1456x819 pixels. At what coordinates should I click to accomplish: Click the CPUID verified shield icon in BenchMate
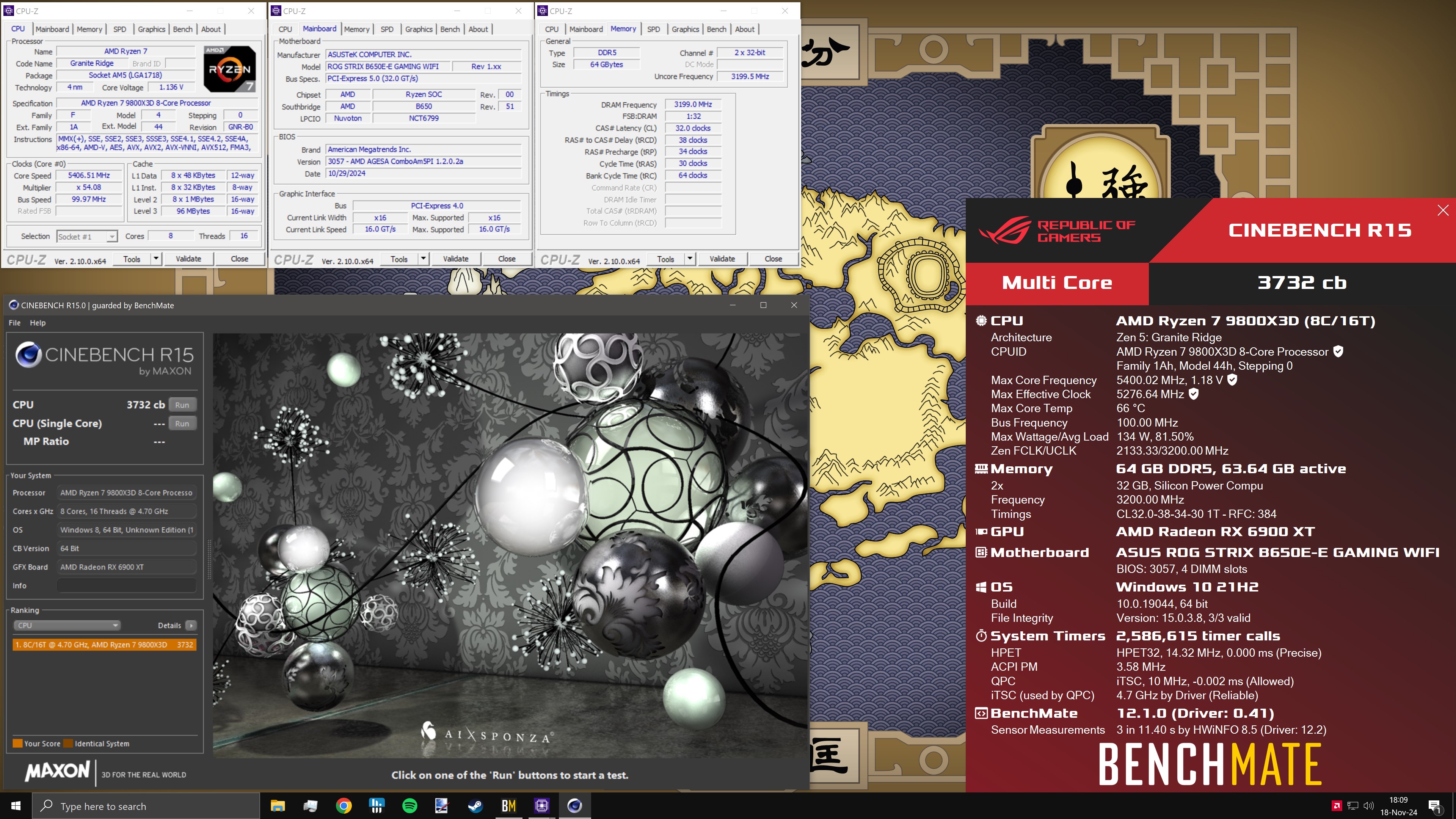coord(1338,351)
